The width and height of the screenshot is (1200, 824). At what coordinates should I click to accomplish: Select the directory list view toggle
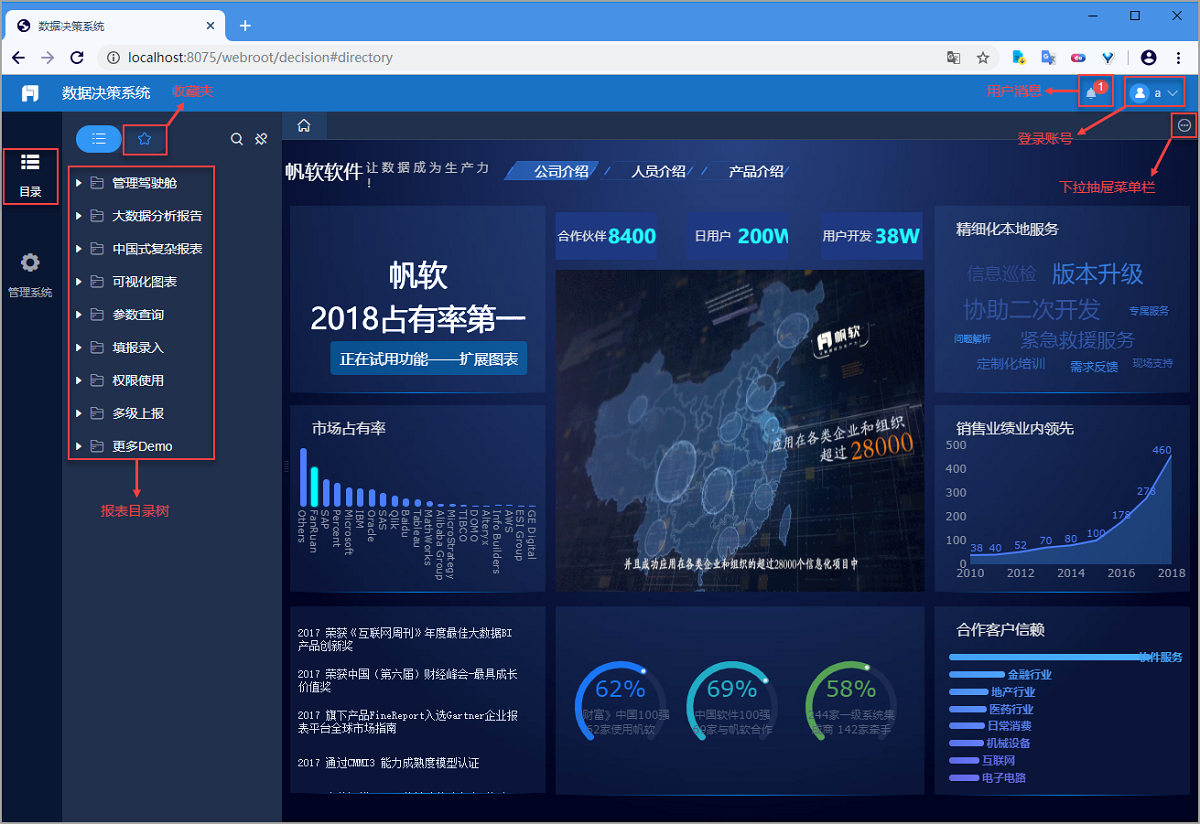pyautogui.click(x=98, y=139)
